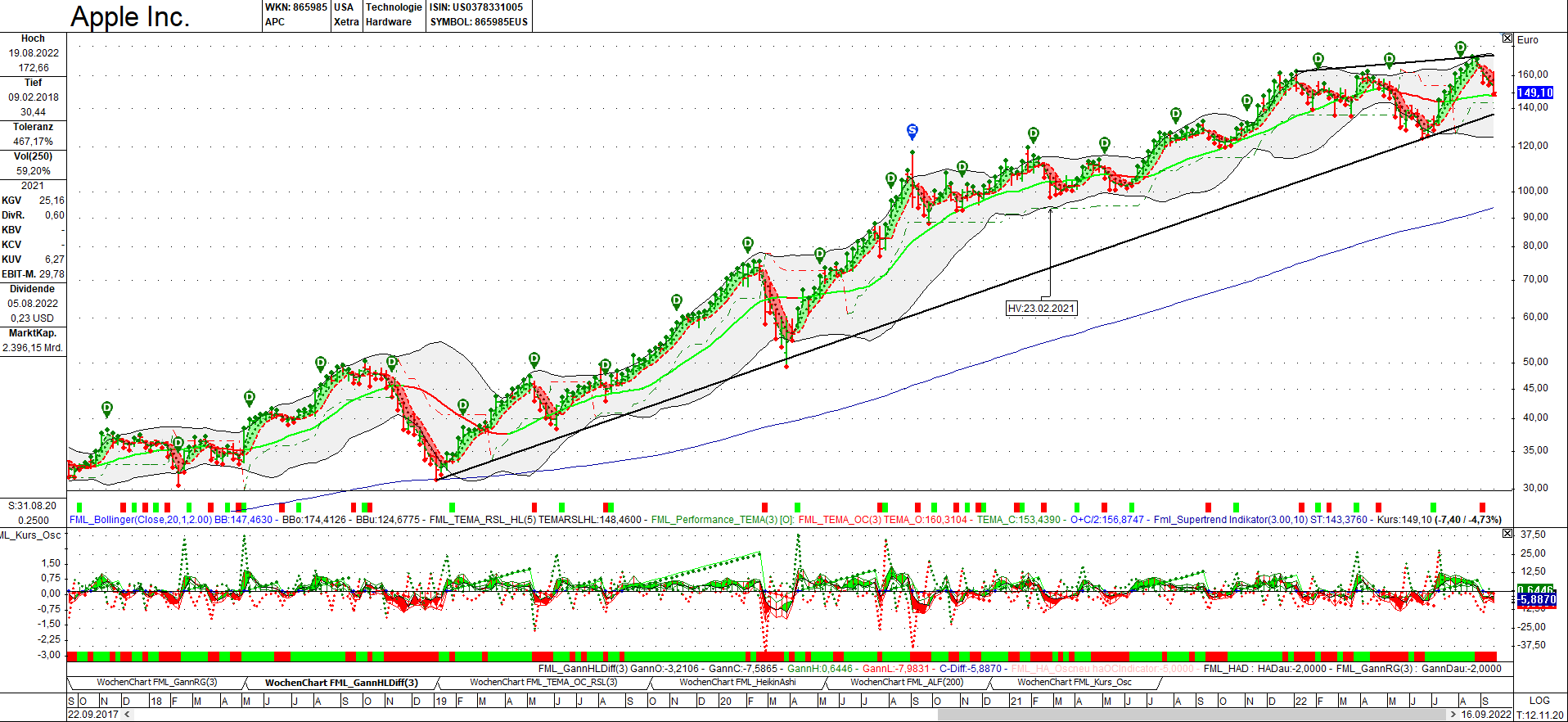Image resolution: width=1568 pixels, height=722 pixels.
Task: Click the rightmost green D dividend marker
Action: pos(1461,47)
